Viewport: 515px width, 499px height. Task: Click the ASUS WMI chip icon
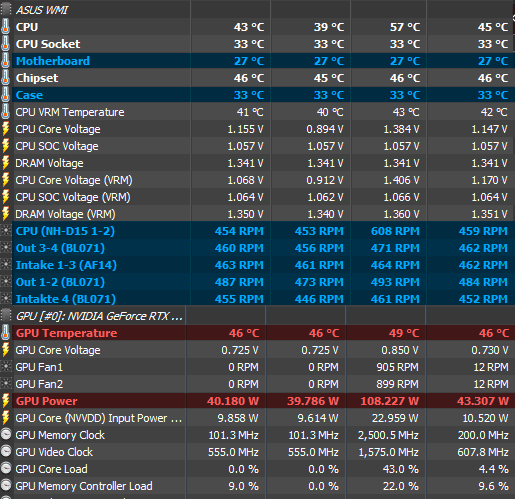[x=6, y=9]
